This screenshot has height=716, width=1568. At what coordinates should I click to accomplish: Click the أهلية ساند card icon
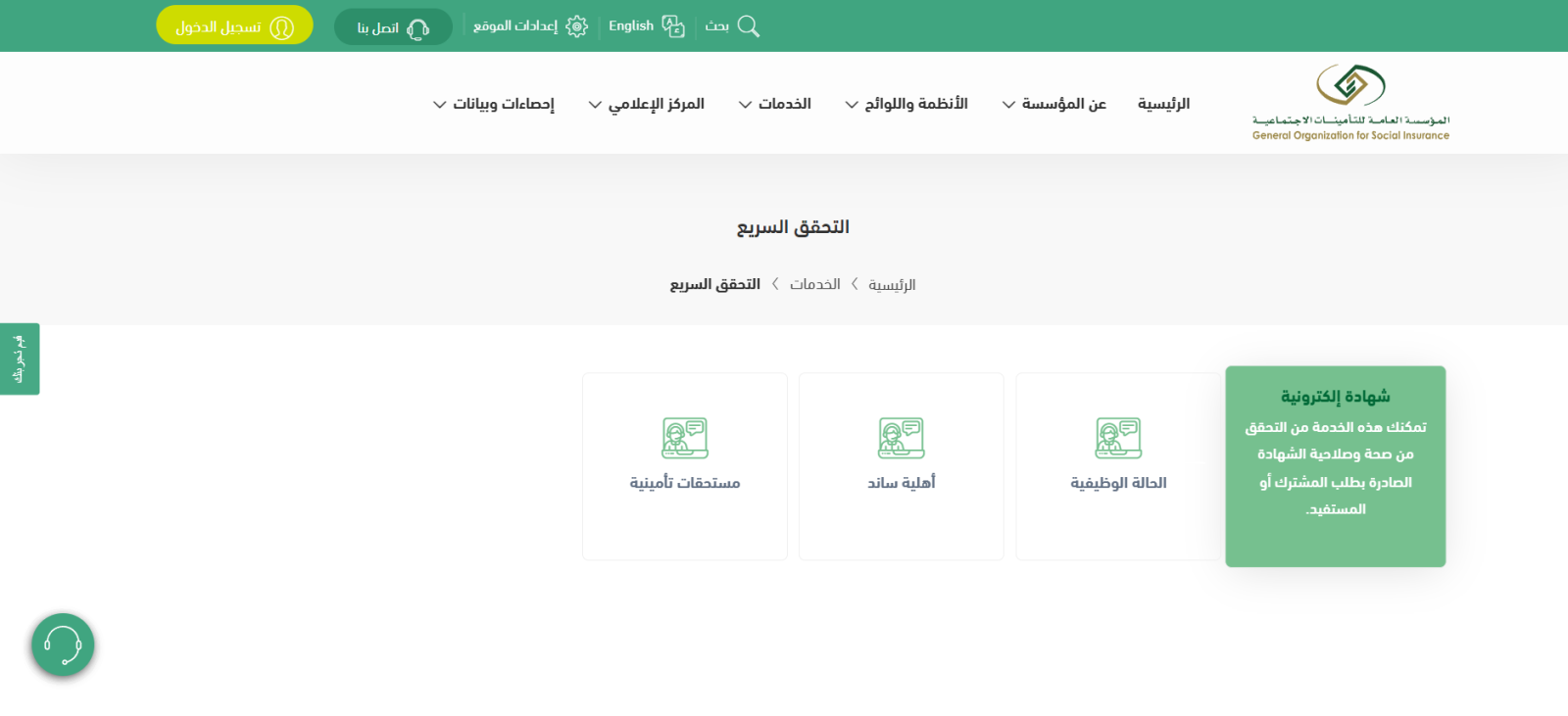click(x=902, y=438)
